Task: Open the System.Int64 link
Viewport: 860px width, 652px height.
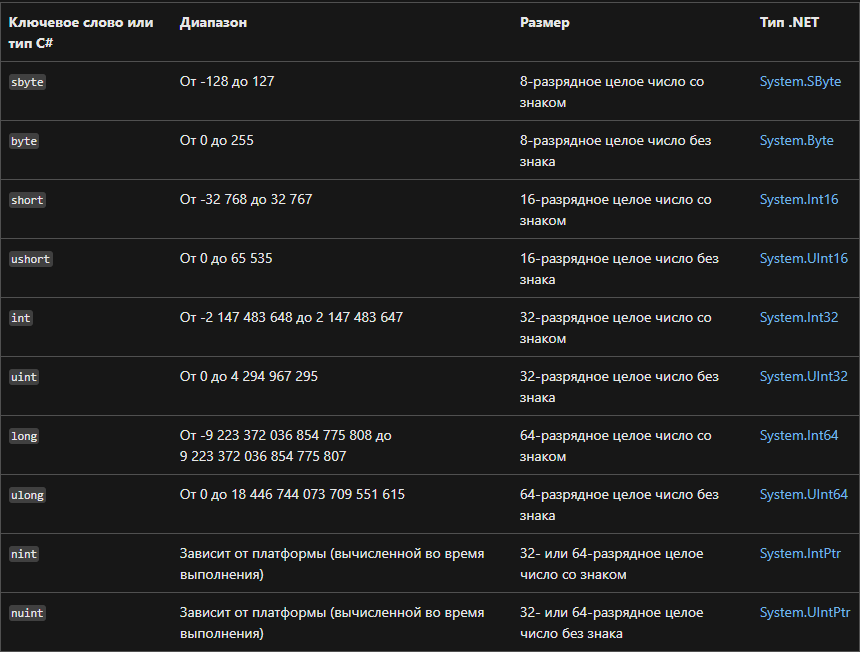Action: tap(798, 436)
